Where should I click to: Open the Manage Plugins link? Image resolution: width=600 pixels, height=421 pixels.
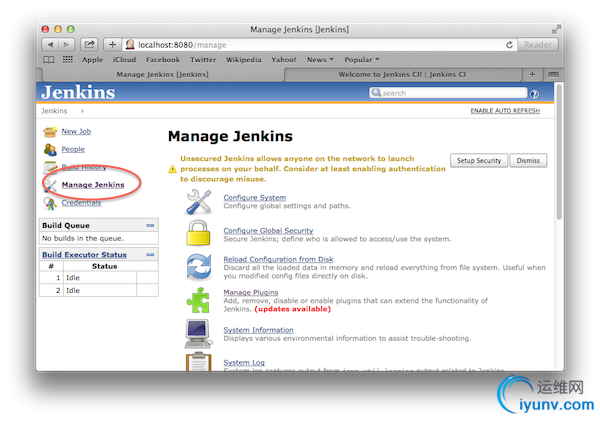tap(251, 292)
